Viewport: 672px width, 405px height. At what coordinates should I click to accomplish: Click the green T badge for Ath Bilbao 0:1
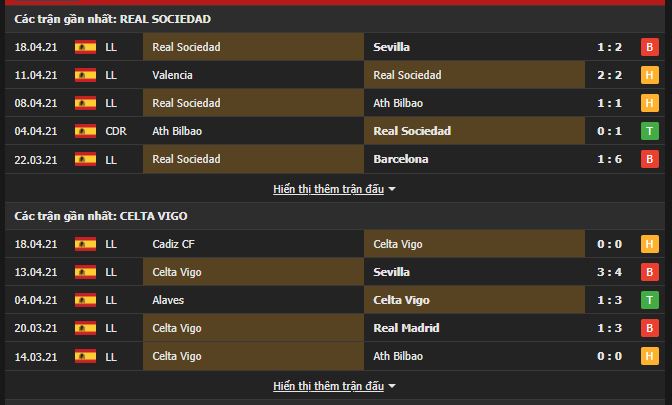[x=650, y=131]
